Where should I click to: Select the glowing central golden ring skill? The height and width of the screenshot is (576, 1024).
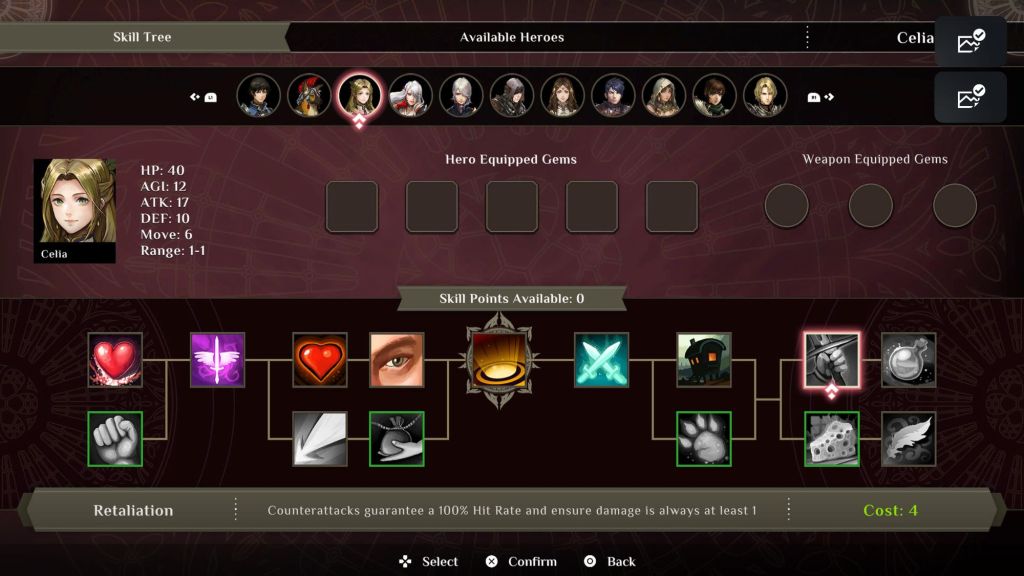pyautogui.click(x=499, y=360)
